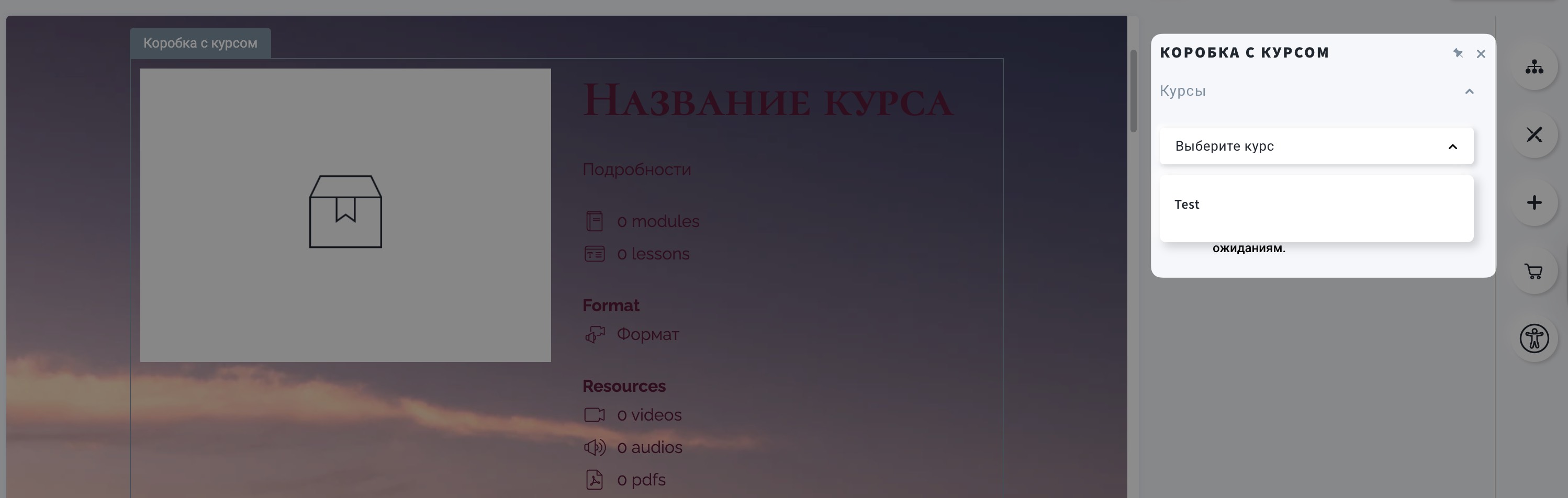This screenshot has width=1568, height=498.
Task: Open the editing tools icon in sidebar
Action: pyautogui.click(x=1535, y=135)
